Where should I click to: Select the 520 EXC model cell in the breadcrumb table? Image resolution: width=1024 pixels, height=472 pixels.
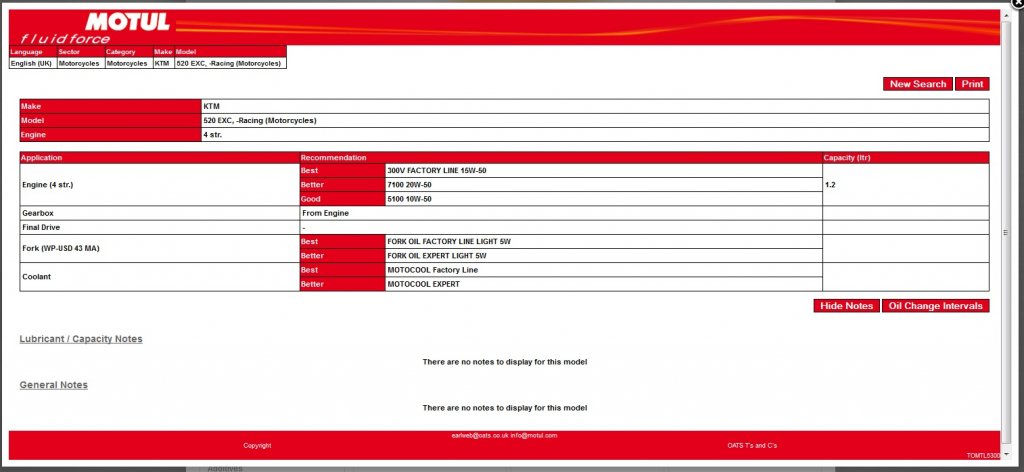(x=230, y=63)
